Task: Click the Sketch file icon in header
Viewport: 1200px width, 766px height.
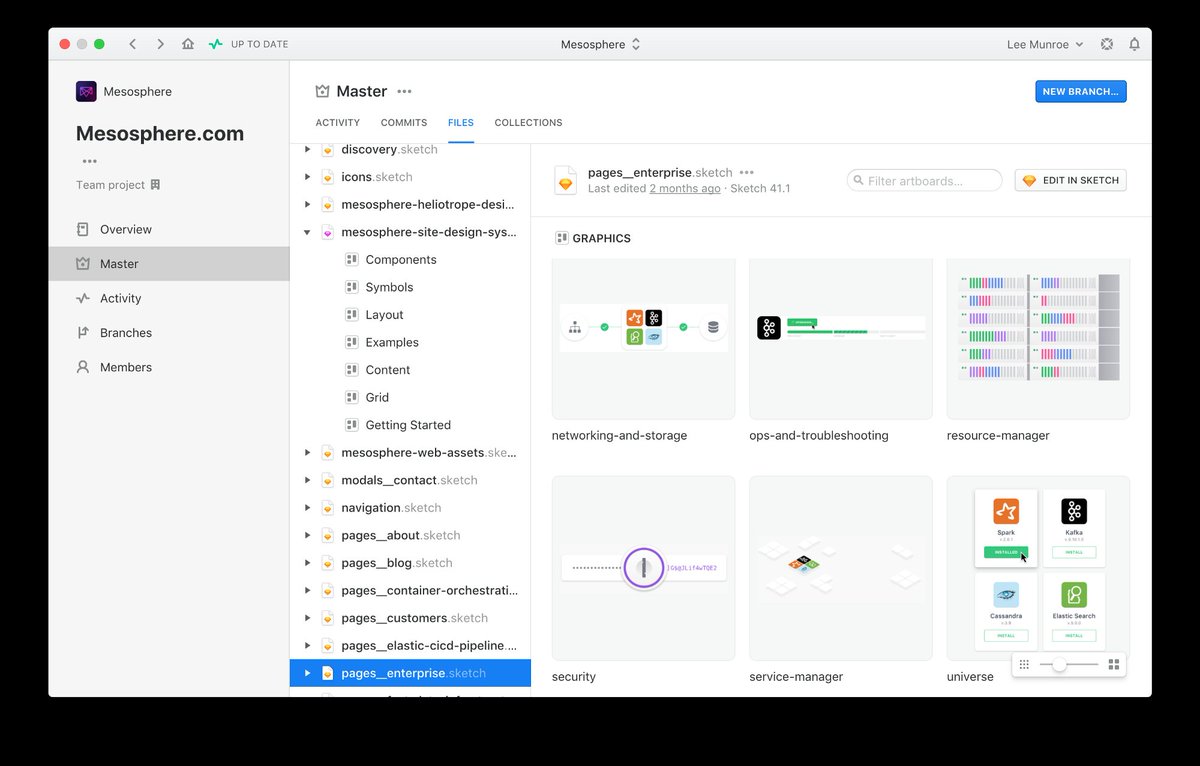Action: [566, 180]
